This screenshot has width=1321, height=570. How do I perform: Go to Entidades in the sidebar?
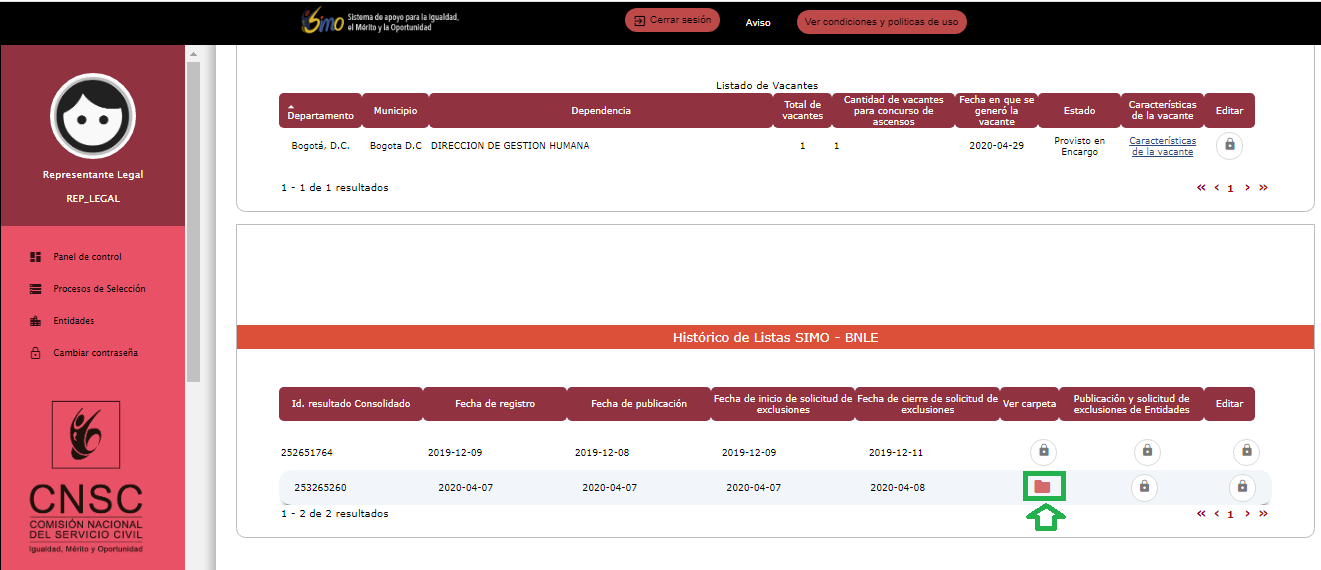pos(73,321)
